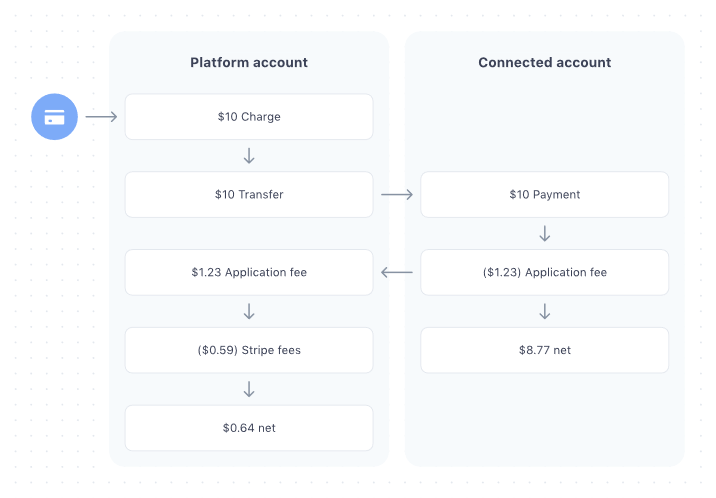Click the Platform account heading
This screenshot has width=716, height=498.
[x=249, y=62]
